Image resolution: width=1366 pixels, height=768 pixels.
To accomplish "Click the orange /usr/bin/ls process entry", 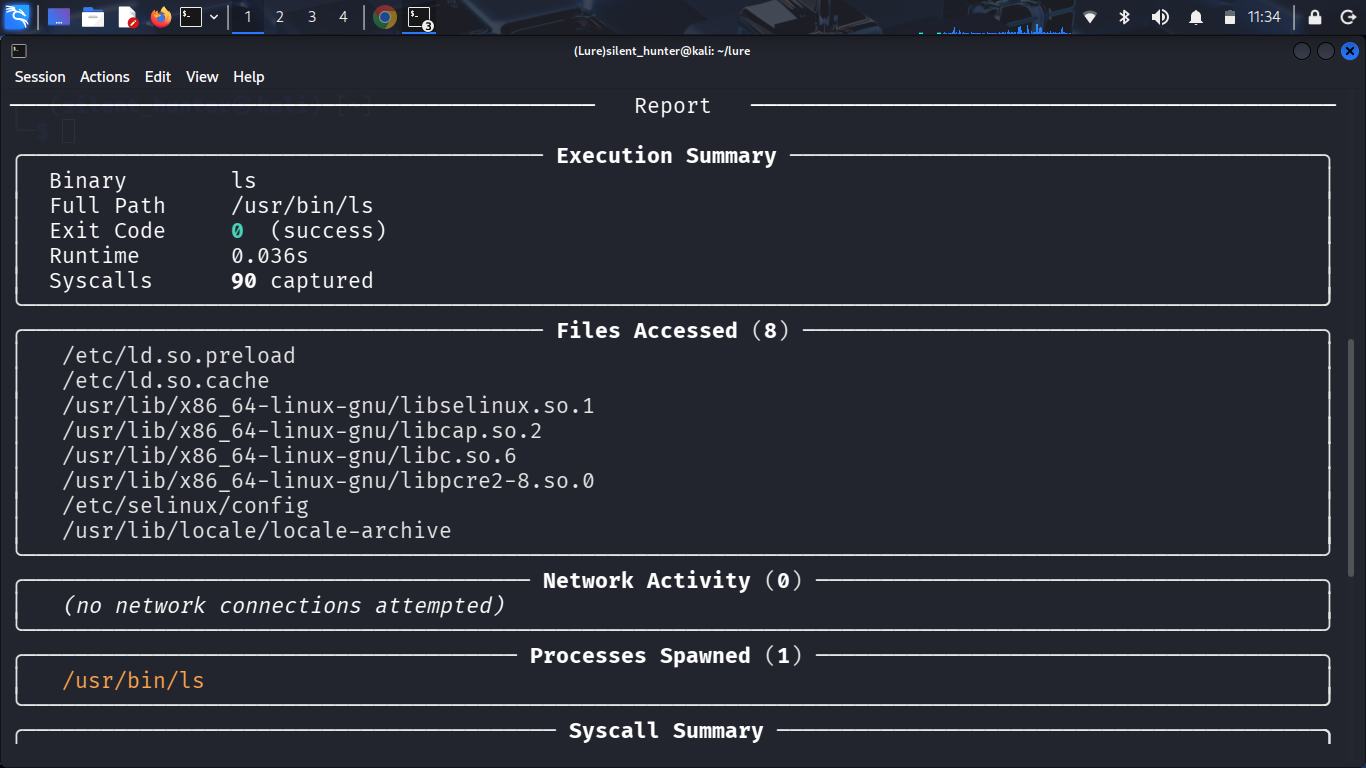I will 133,681.
